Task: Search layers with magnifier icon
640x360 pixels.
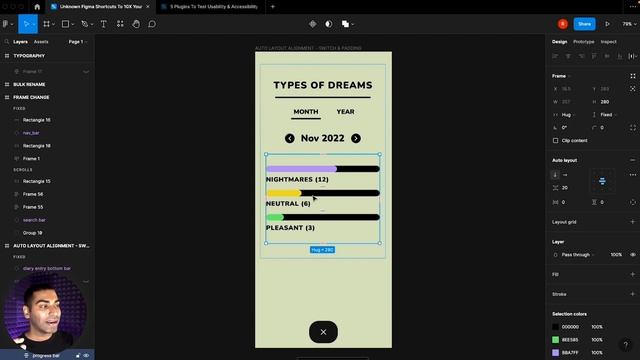Action: pos(7,42)
